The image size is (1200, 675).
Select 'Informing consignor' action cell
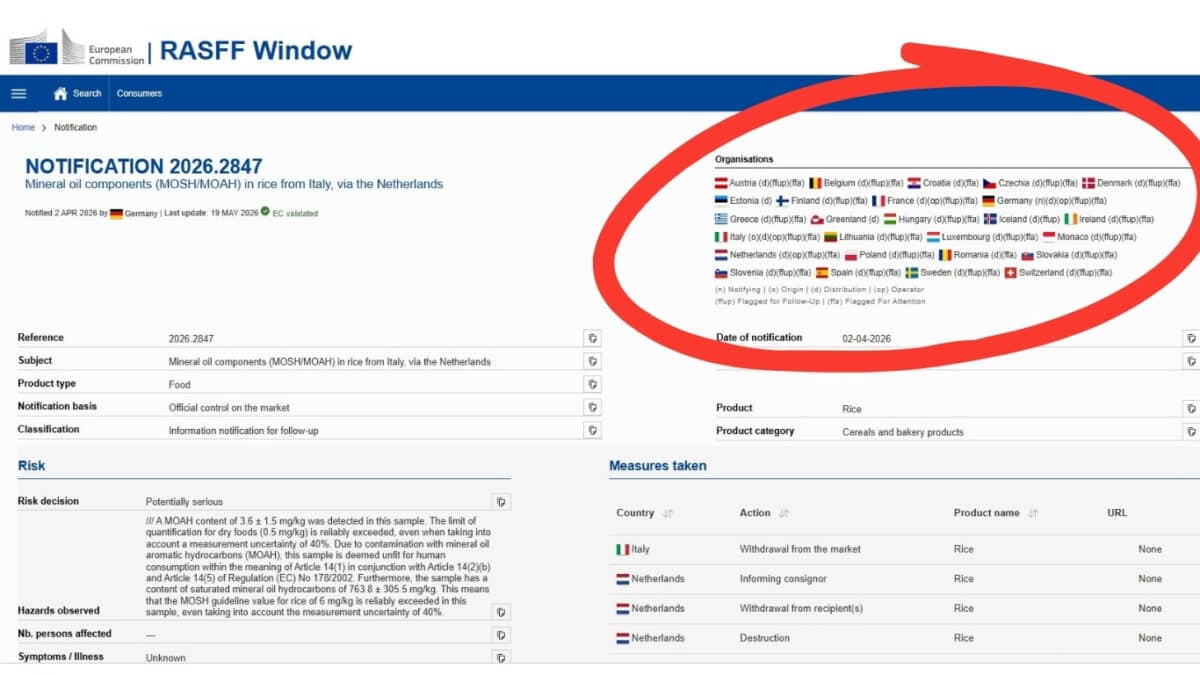[783, 578]
